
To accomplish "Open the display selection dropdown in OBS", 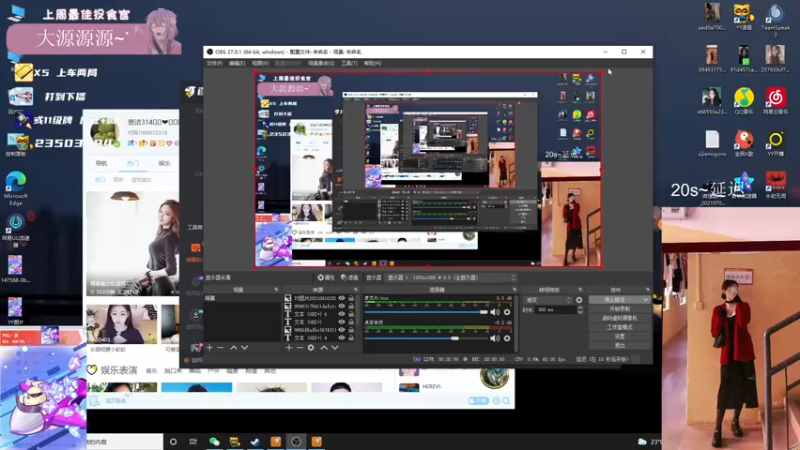I will pyautogui.click(x=451, y=278).
